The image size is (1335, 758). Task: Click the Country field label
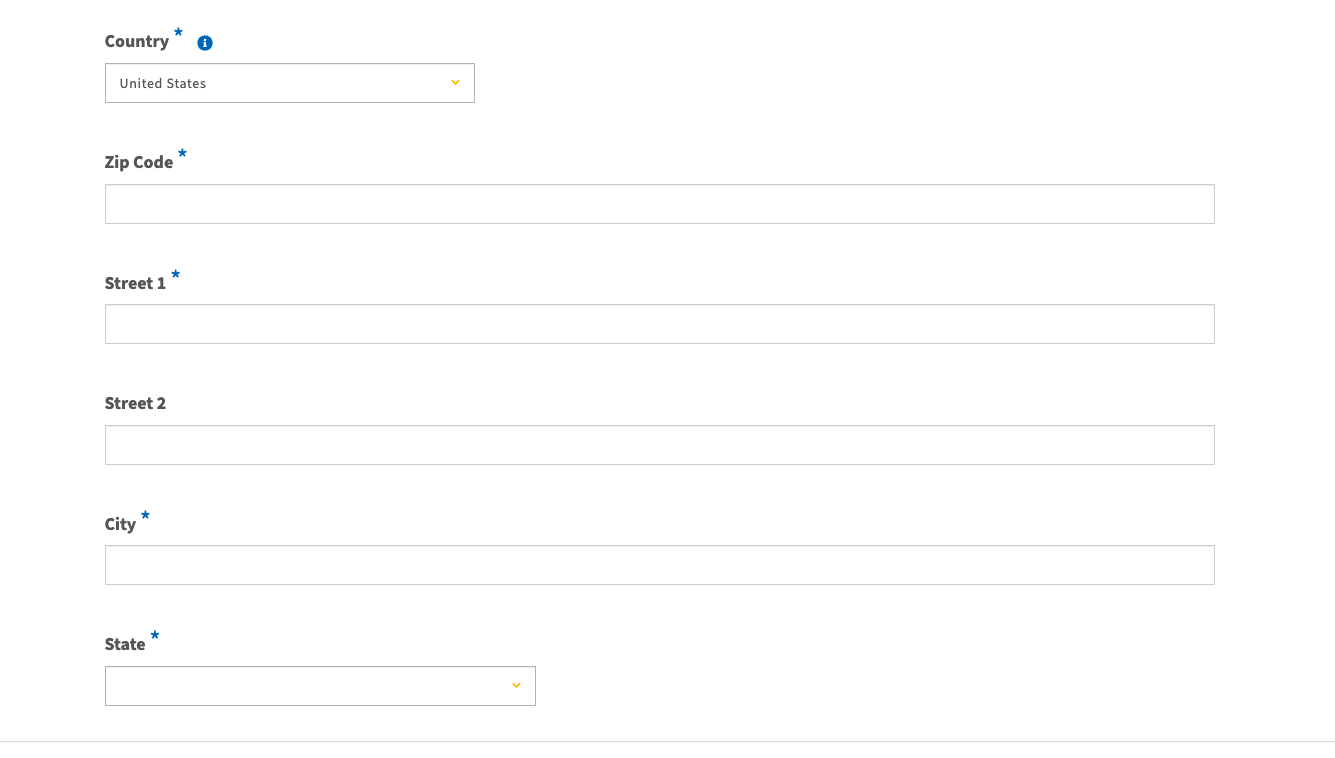[137, 42]
